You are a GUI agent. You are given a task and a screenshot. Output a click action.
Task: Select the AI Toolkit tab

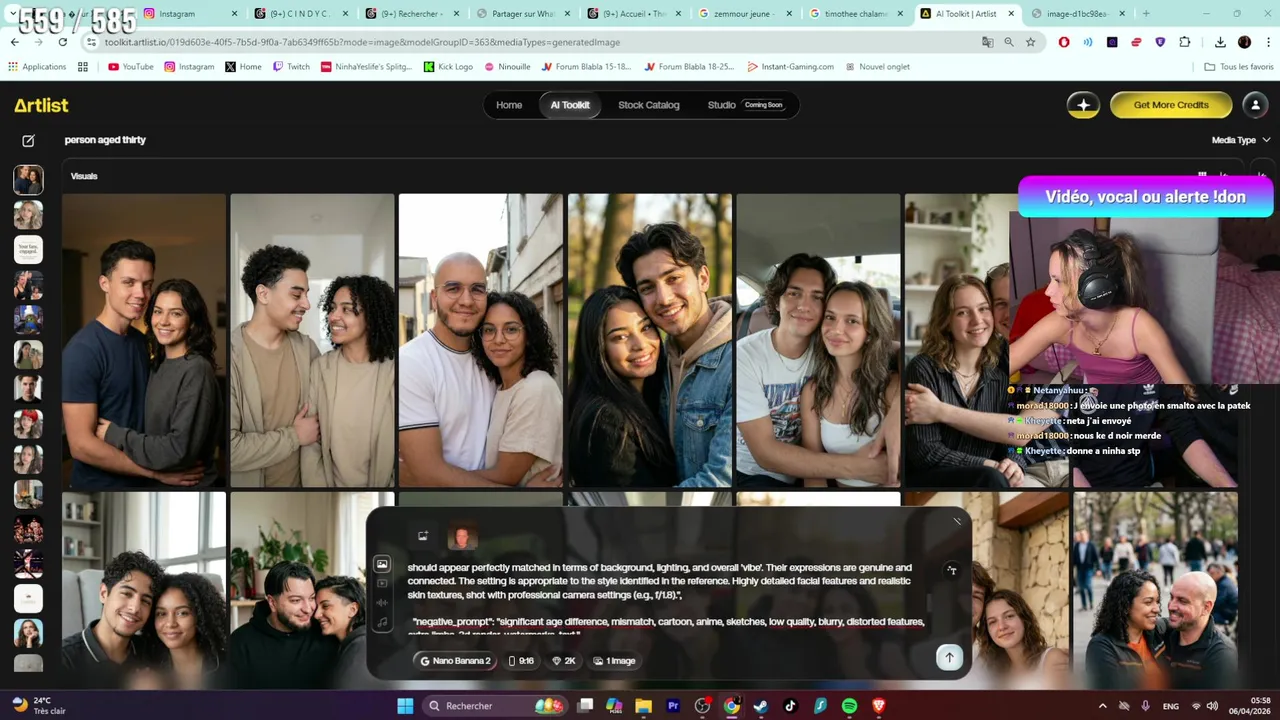click(x=570, y=105)
